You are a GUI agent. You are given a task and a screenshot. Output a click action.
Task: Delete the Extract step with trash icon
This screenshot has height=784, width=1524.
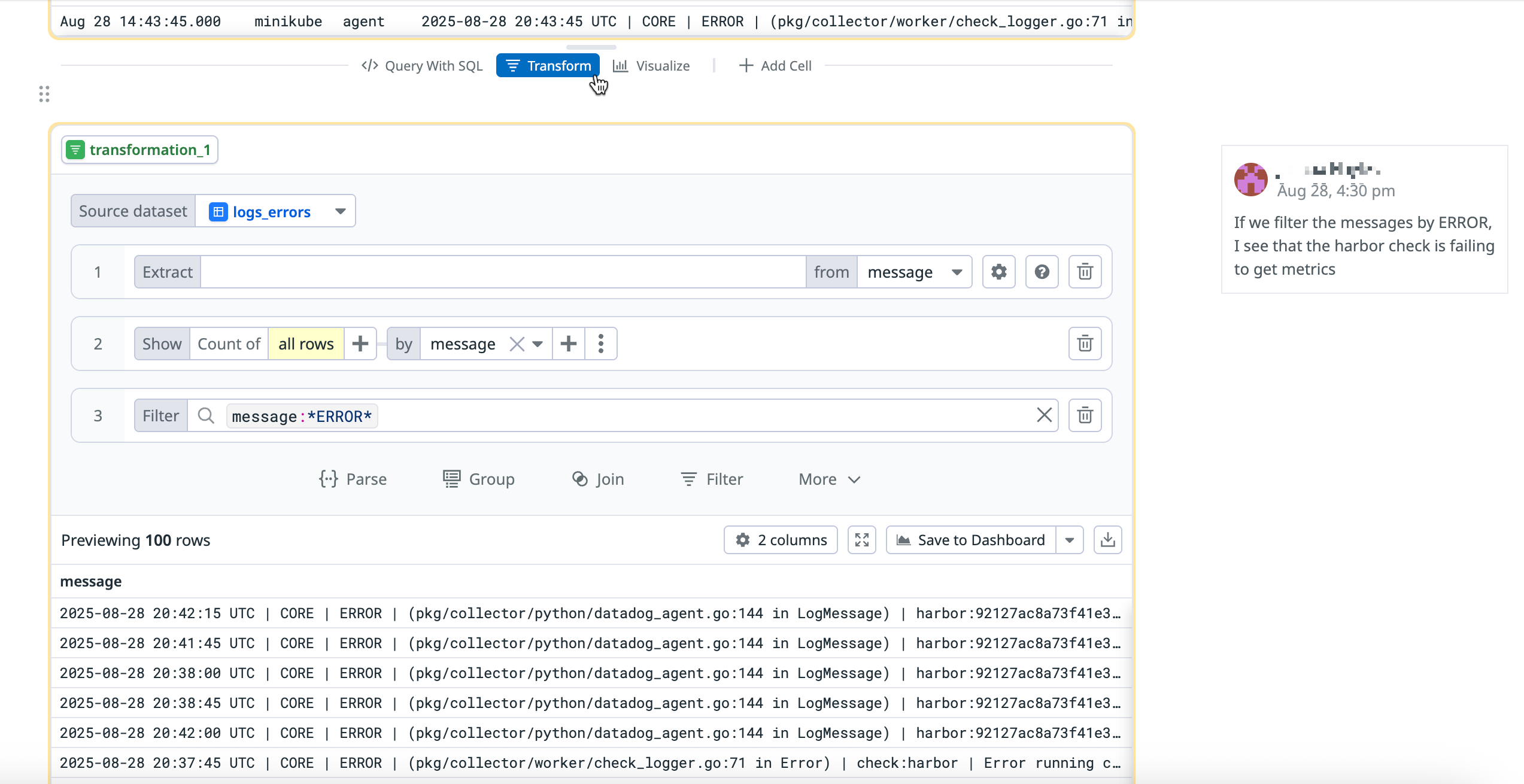point(1085,272)
